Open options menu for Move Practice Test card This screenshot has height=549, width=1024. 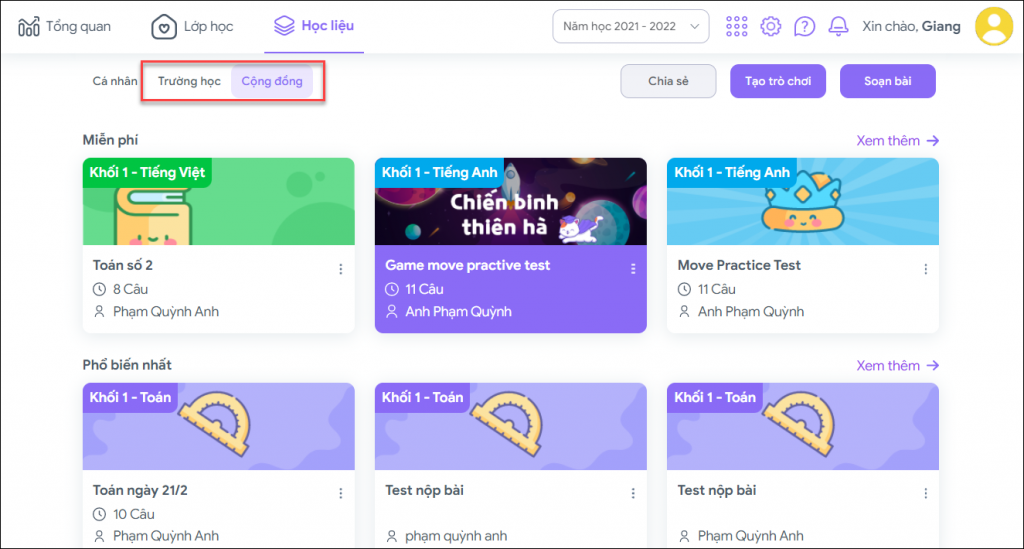click(x=925, y=269)
